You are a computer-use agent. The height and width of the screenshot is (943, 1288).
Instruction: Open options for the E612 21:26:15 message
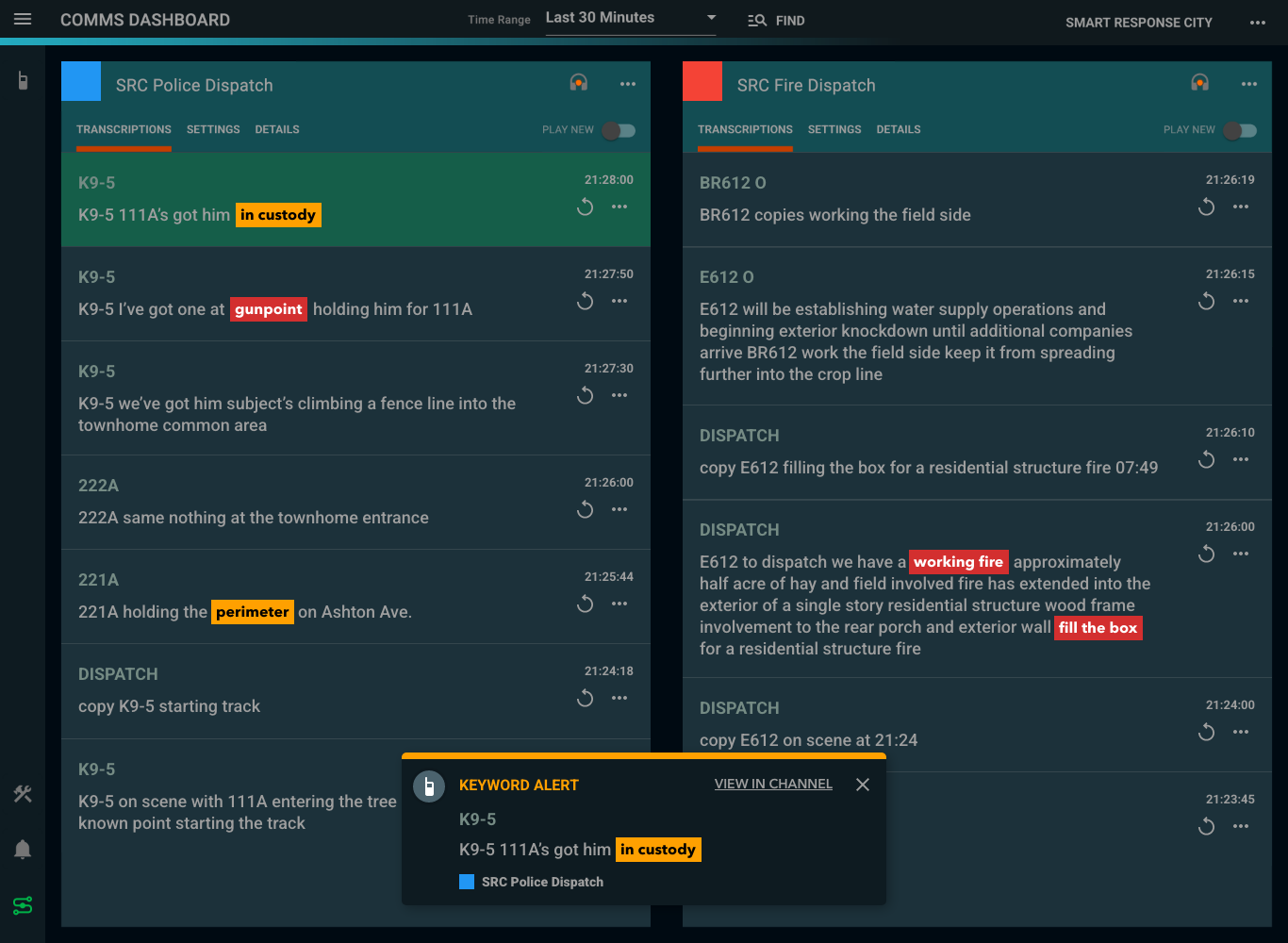[1241, 301]
